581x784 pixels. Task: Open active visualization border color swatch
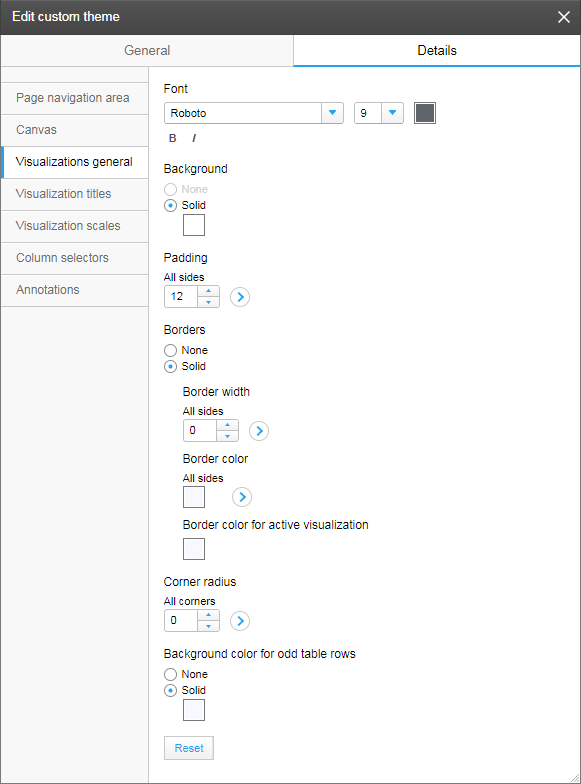[194, 549]
